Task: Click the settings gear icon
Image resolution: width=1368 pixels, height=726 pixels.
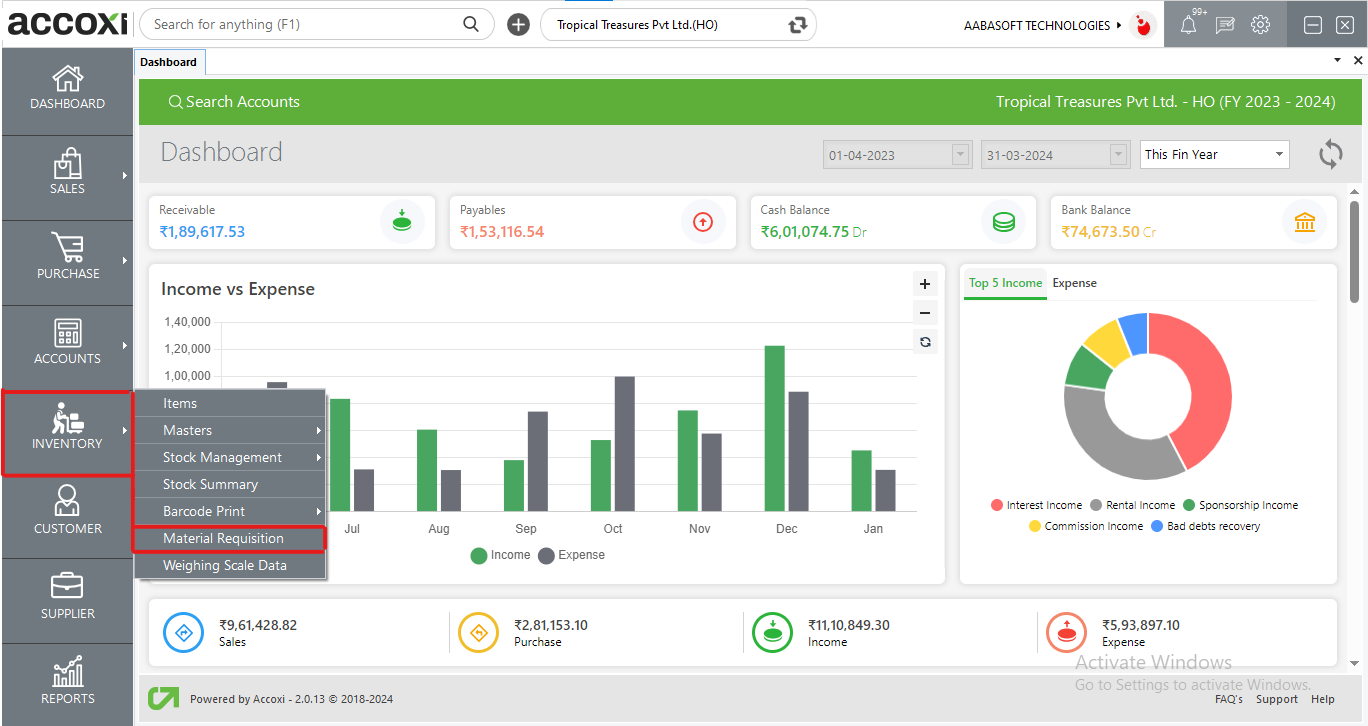Action: pyautogui.click(x=1260, y=25)
